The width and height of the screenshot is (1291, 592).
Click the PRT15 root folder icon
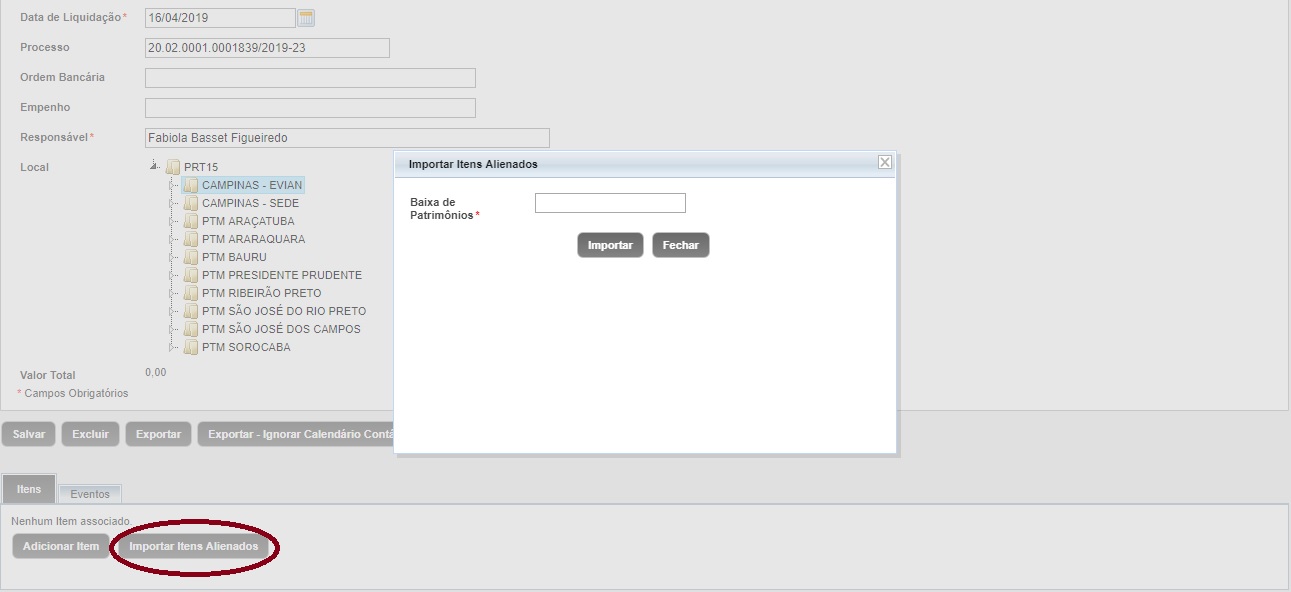click(x=173, y=167)
